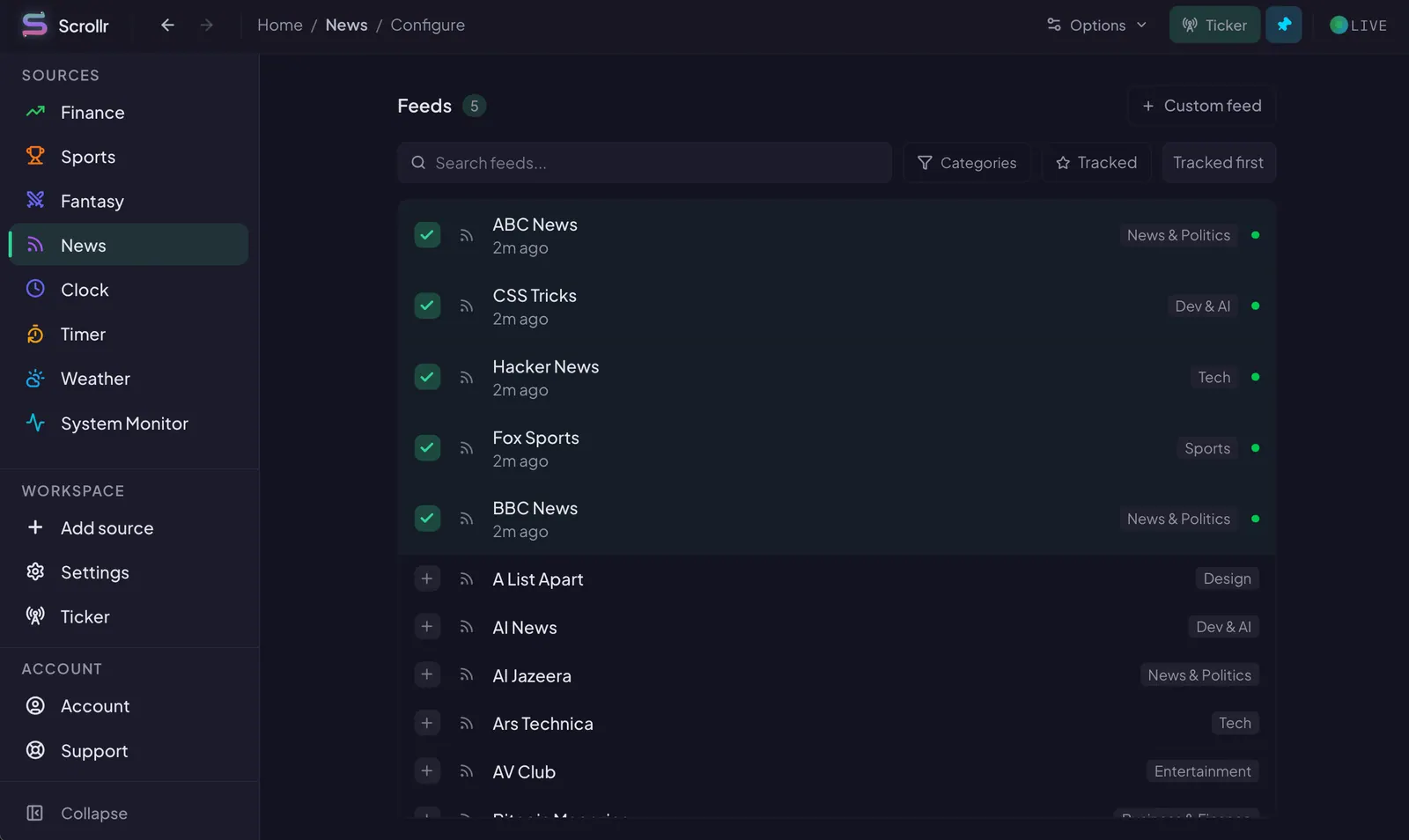Click the Entertainment tag on AV Club

(x=1202, y=771)
